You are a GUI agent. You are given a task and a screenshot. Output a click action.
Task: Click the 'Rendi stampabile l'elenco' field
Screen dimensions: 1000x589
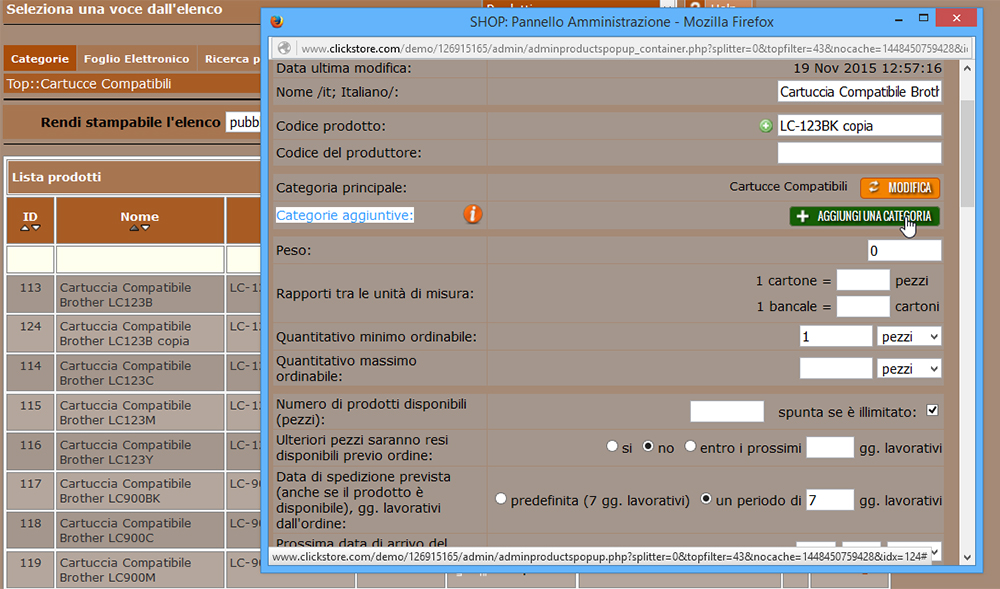click(243, 122)
